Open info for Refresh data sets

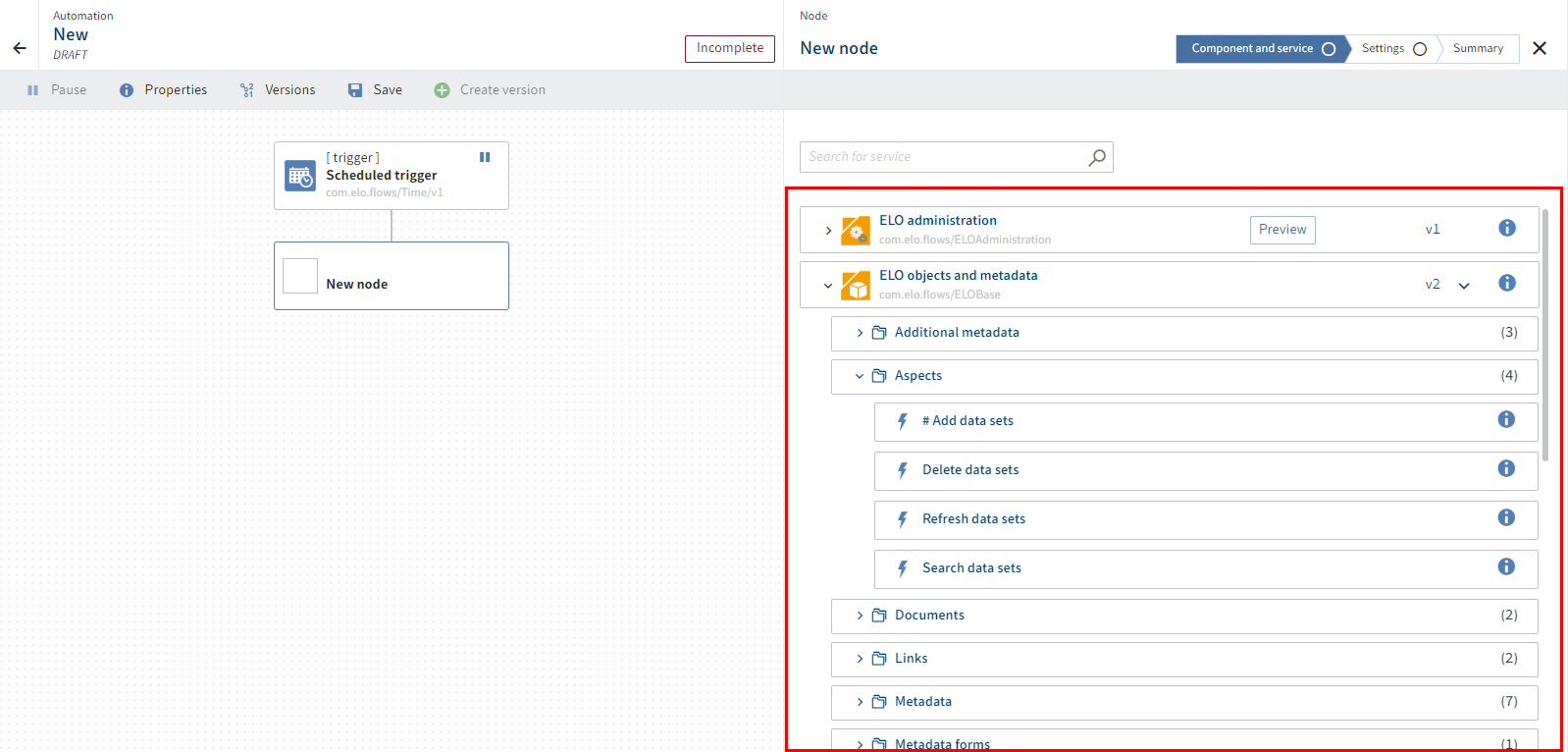[x=1506, y=517]
